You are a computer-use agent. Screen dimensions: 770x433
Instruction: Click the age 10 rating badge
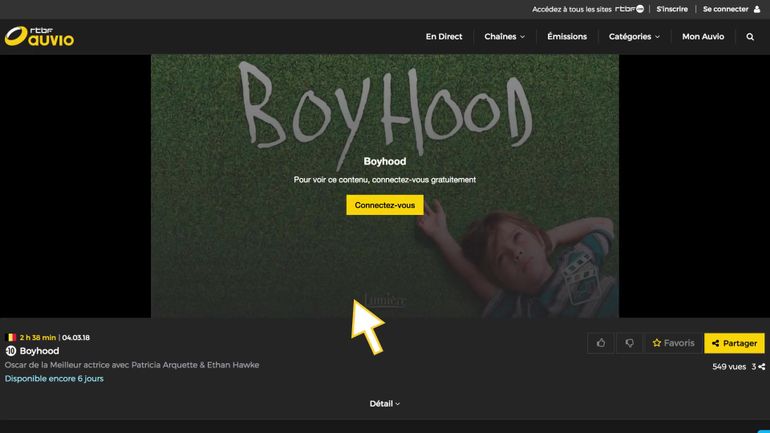point(11,351)
